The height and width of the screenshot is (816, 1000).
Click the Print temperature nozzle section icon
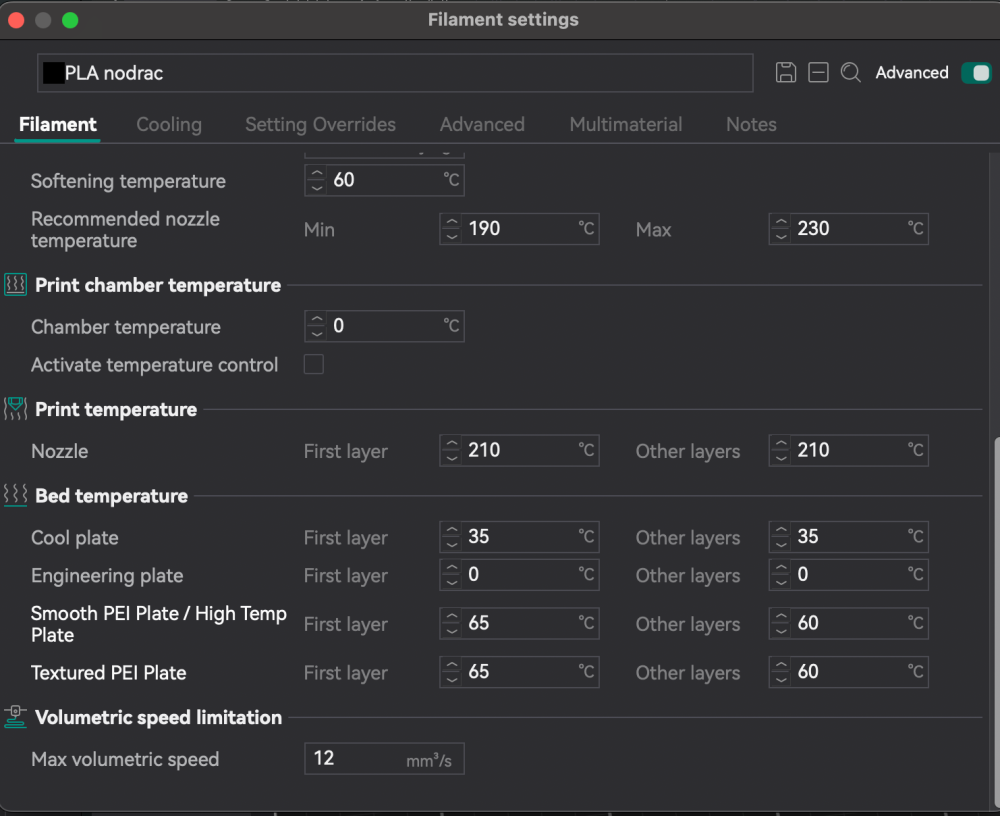[x=15, y=409]
